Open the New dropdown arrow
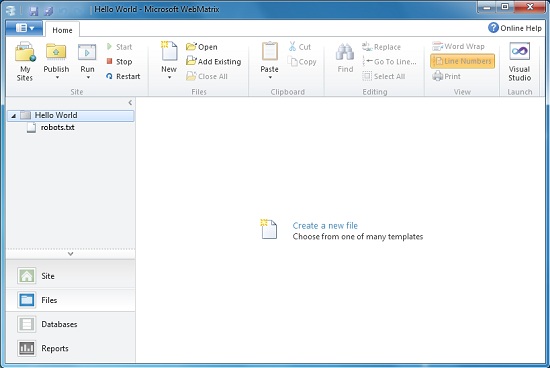Image resolution: width=550 pixels, height=368 pixels. (x=169, y=78)
